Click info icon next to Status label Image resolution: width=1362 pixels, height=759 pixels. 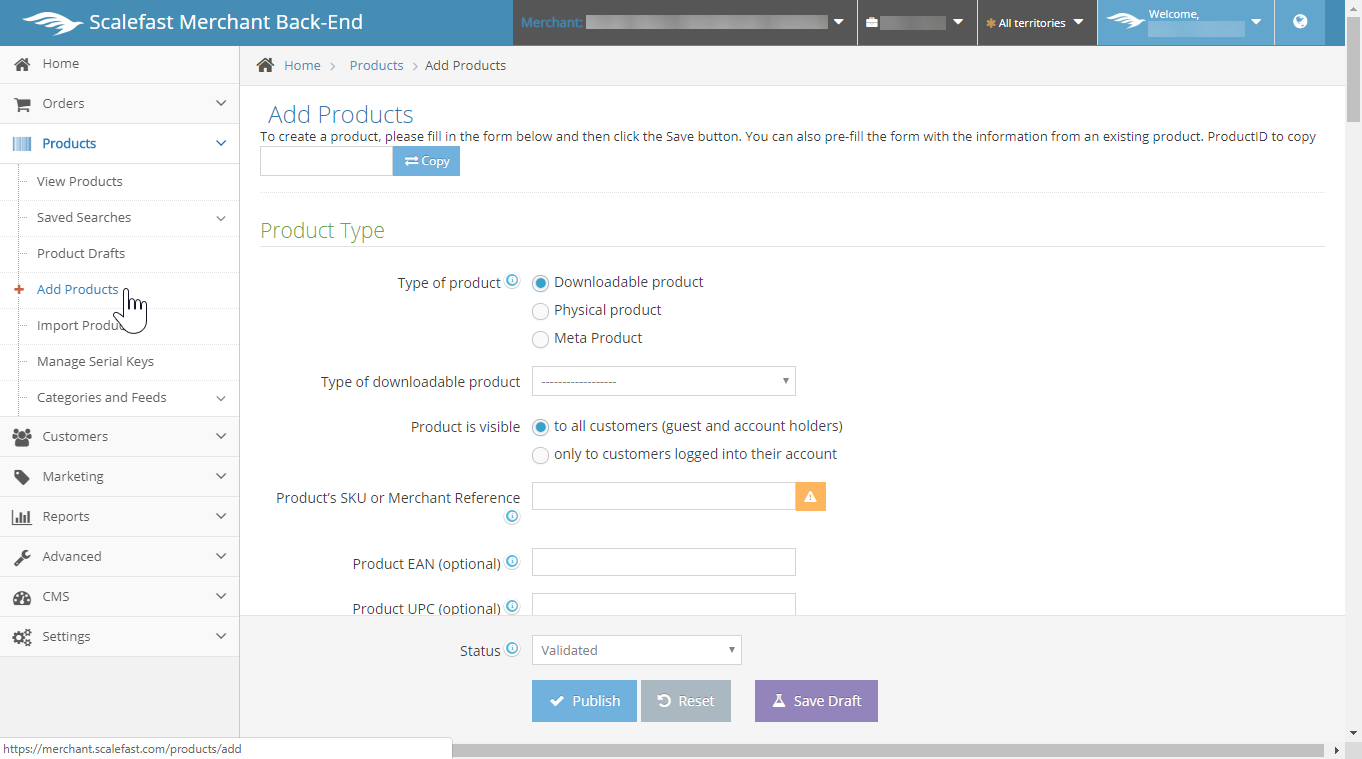[512, 650]
